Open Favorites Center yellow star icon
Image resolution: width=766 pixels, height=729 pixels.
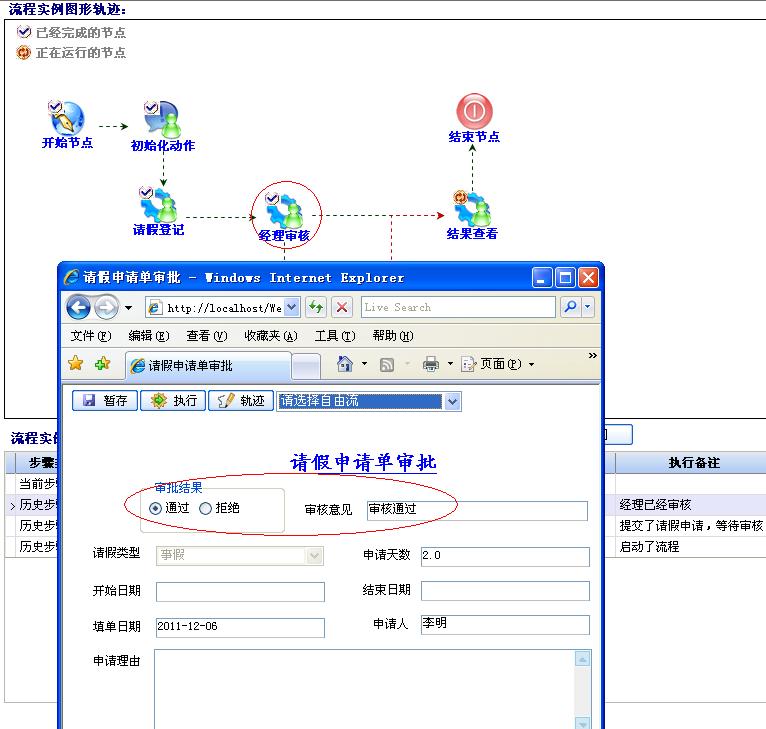coord(76,364)
